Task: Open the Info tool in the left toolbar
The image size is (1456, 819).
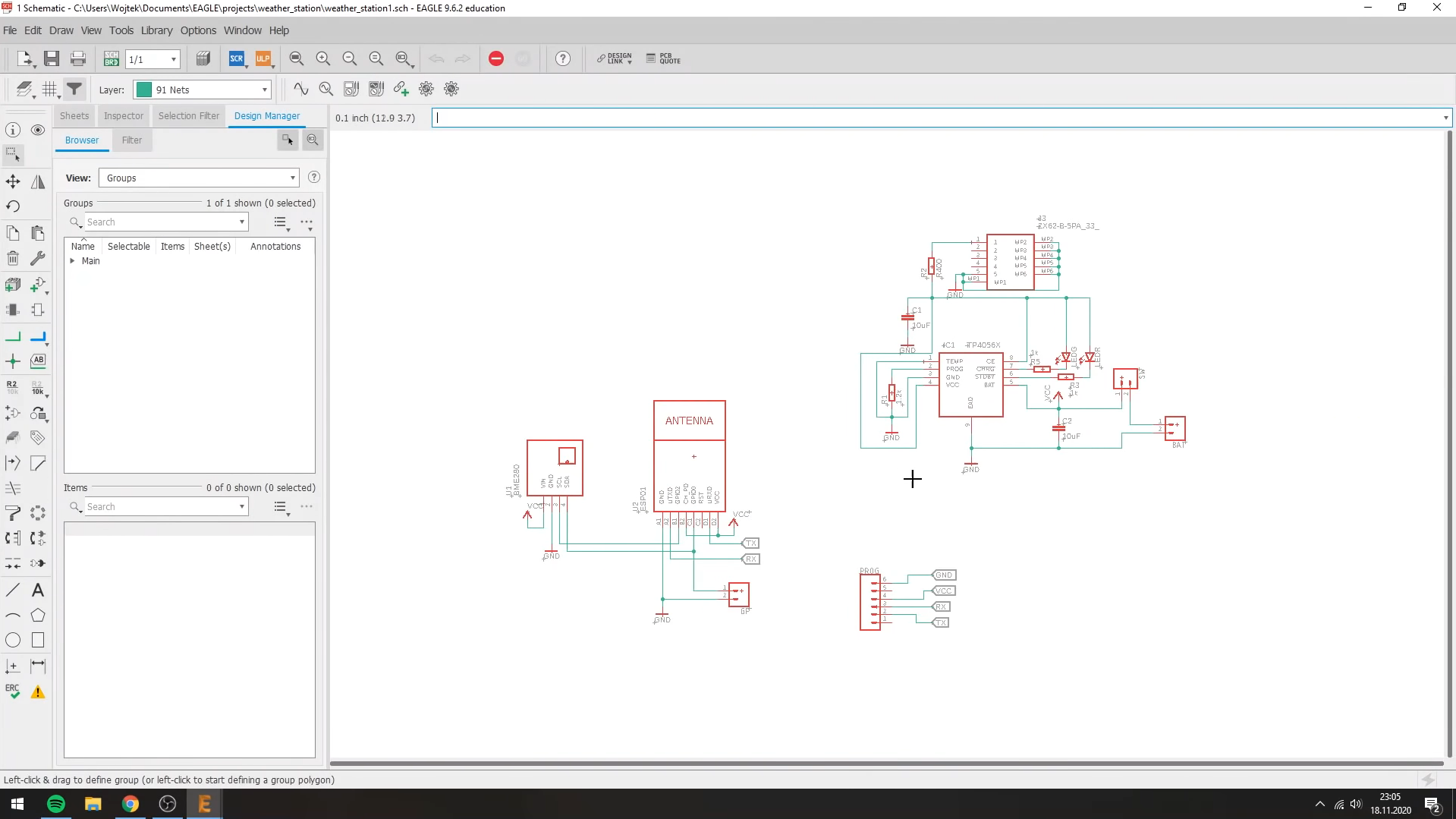Action: click(13, 130)
